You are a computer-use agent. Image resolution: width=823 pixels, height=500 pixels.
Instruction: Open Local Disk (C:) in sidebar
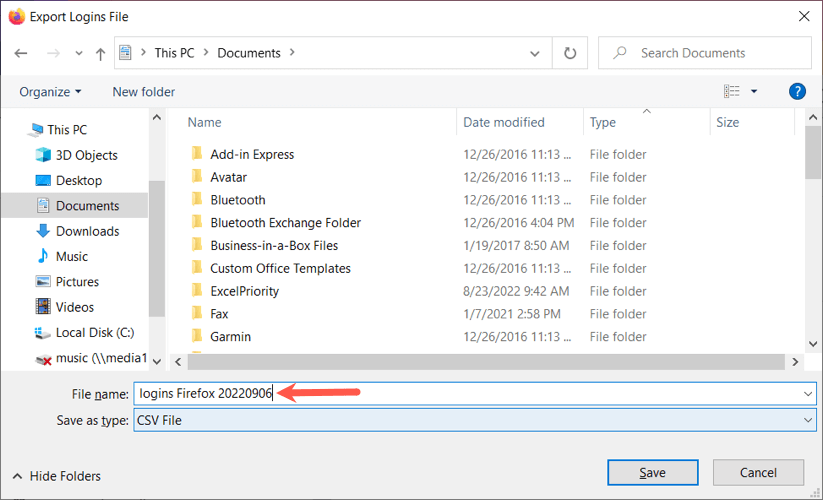pyautogui.click(x=94, y=332)
